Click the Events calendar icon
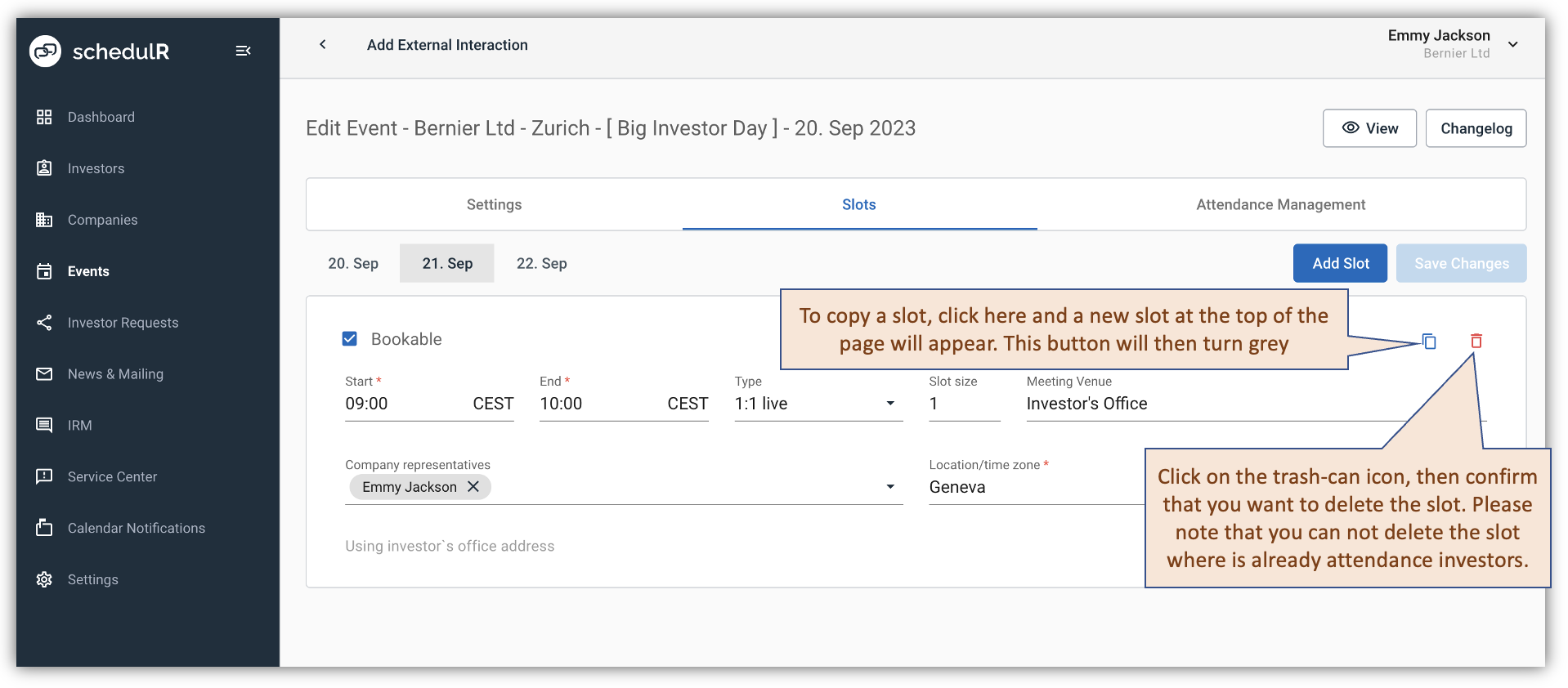Screen dimensions: 1568x688 click(44, 271)
